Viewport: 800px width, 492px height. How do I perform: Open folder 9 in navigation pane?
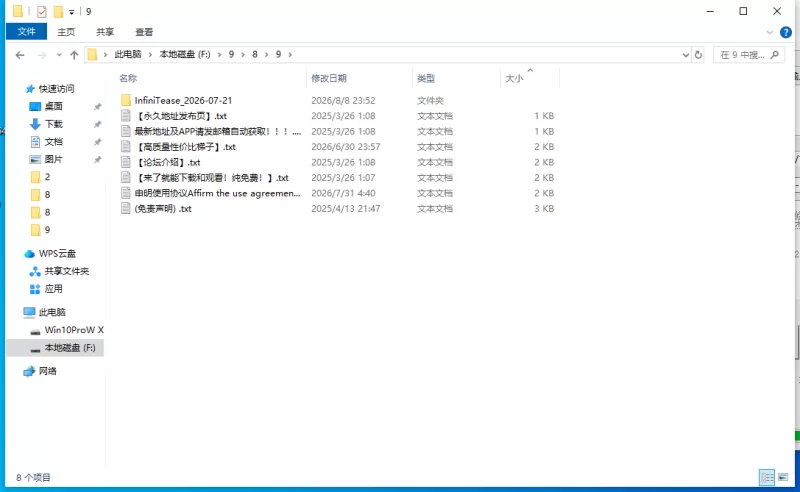pos(47,230)
